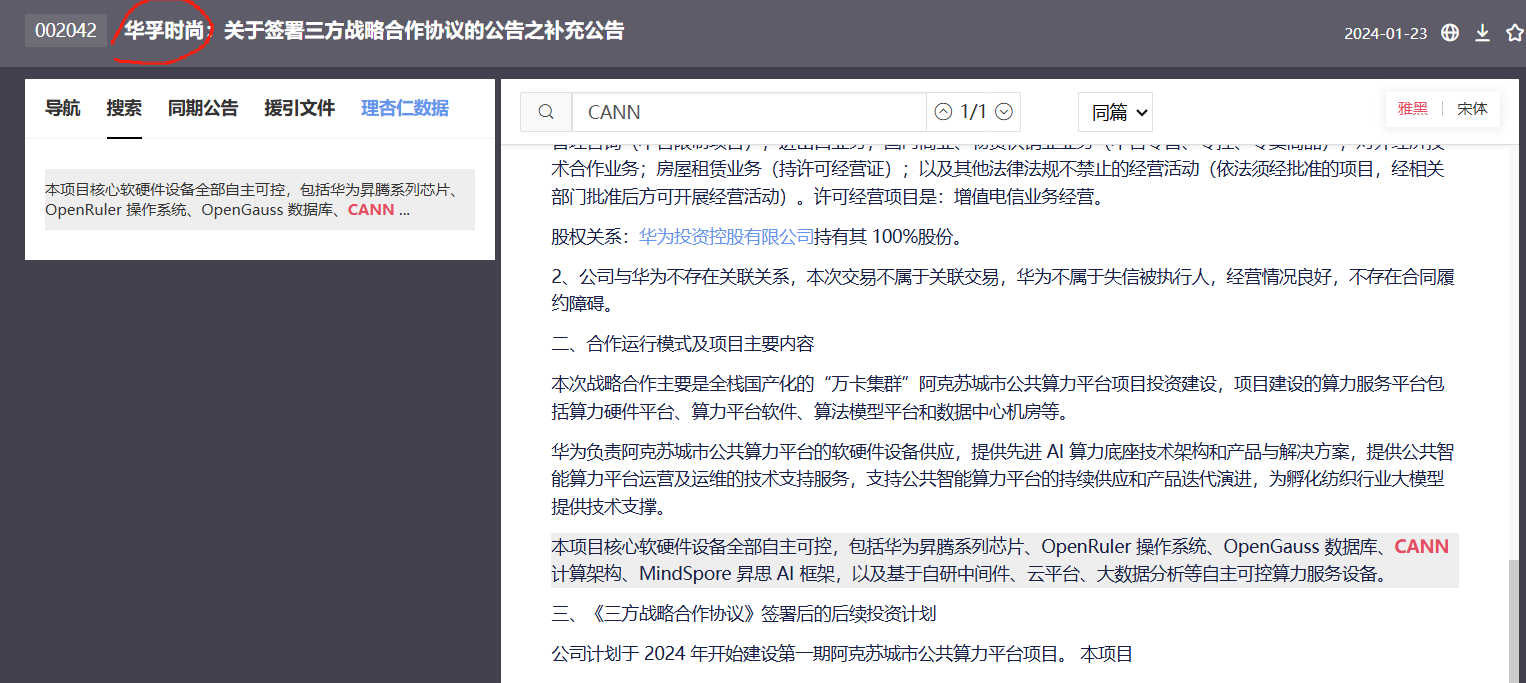Switch font to 雅黑
1526x683 pixels.
1413,109
